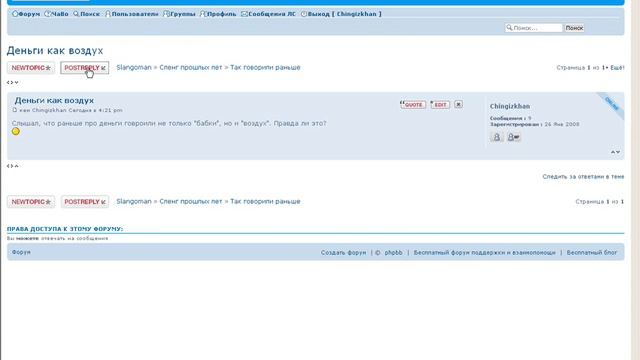Open the Форум navigation link
Viewport: 640px width, 360px height.
tap(26, 14)
